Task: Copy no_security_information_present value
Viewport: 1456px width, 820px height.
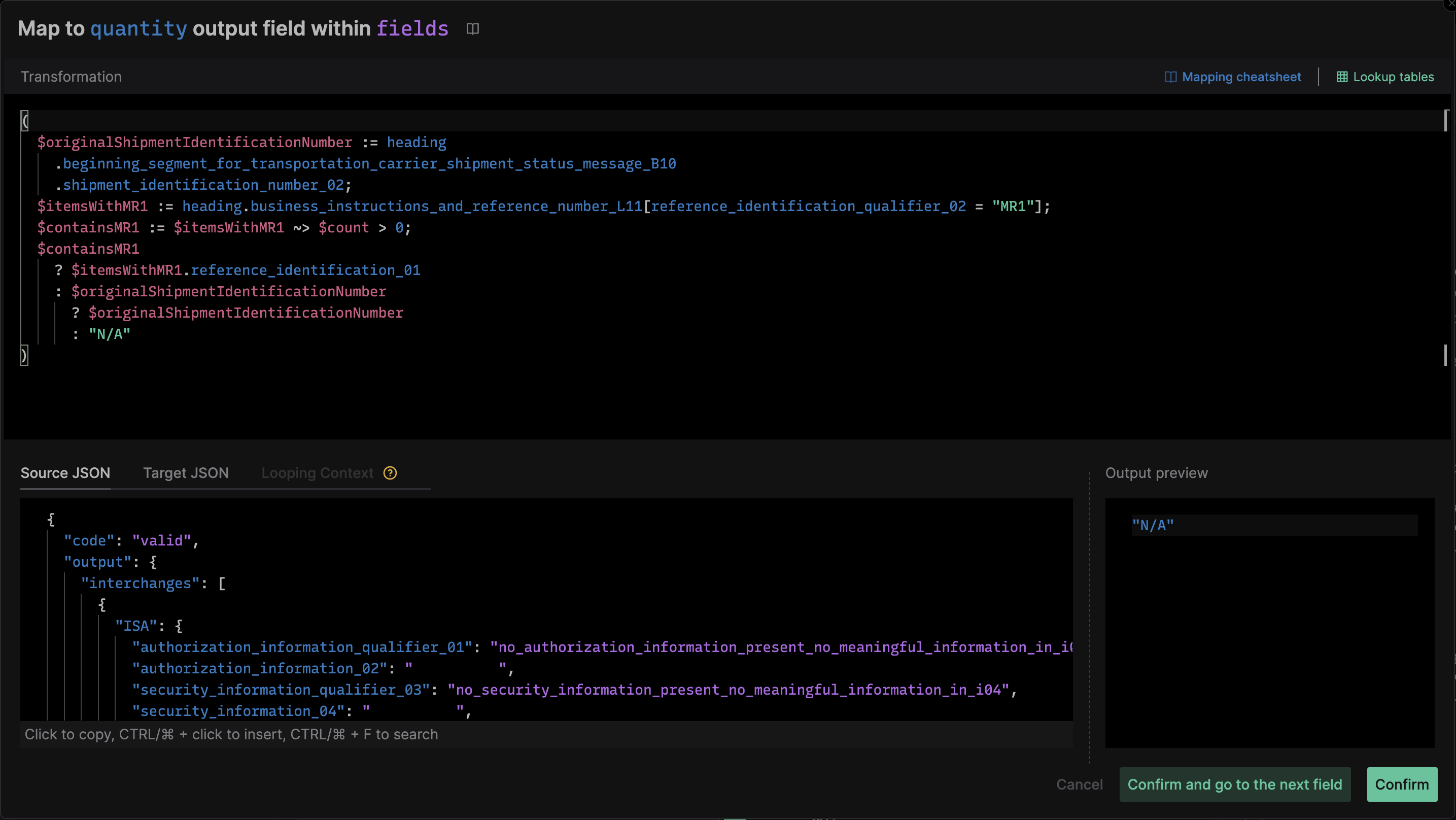Action: [x=728, y=690]
